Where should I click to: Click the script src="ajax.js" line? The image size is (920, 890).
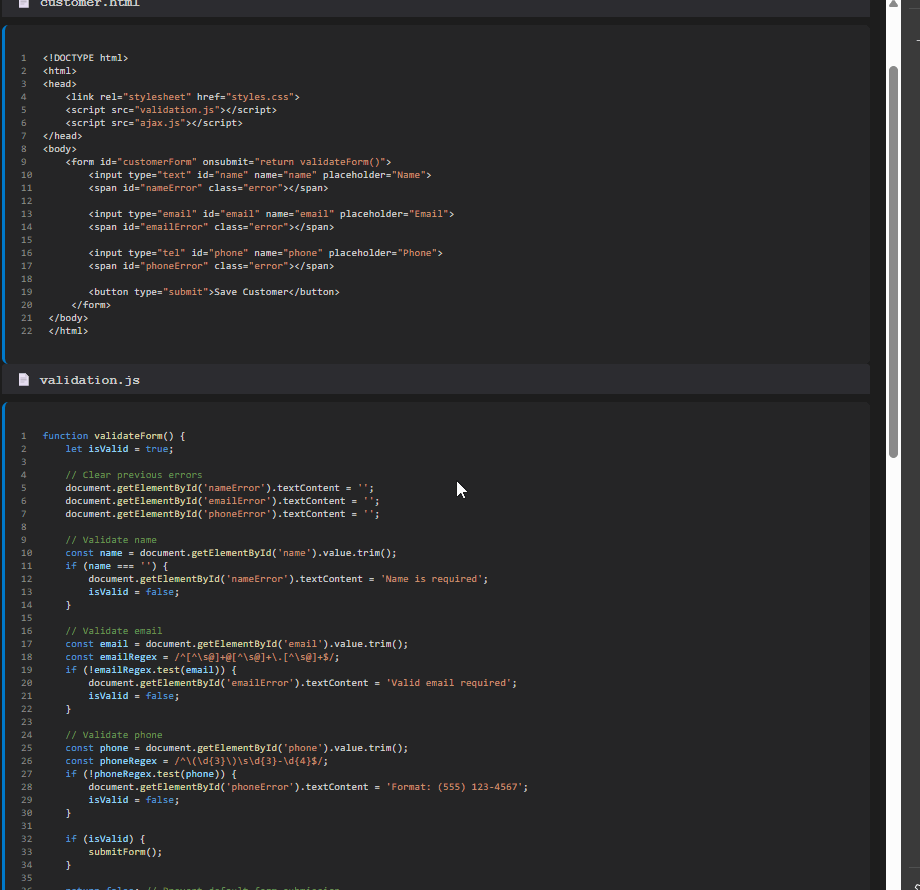point(154,123)
